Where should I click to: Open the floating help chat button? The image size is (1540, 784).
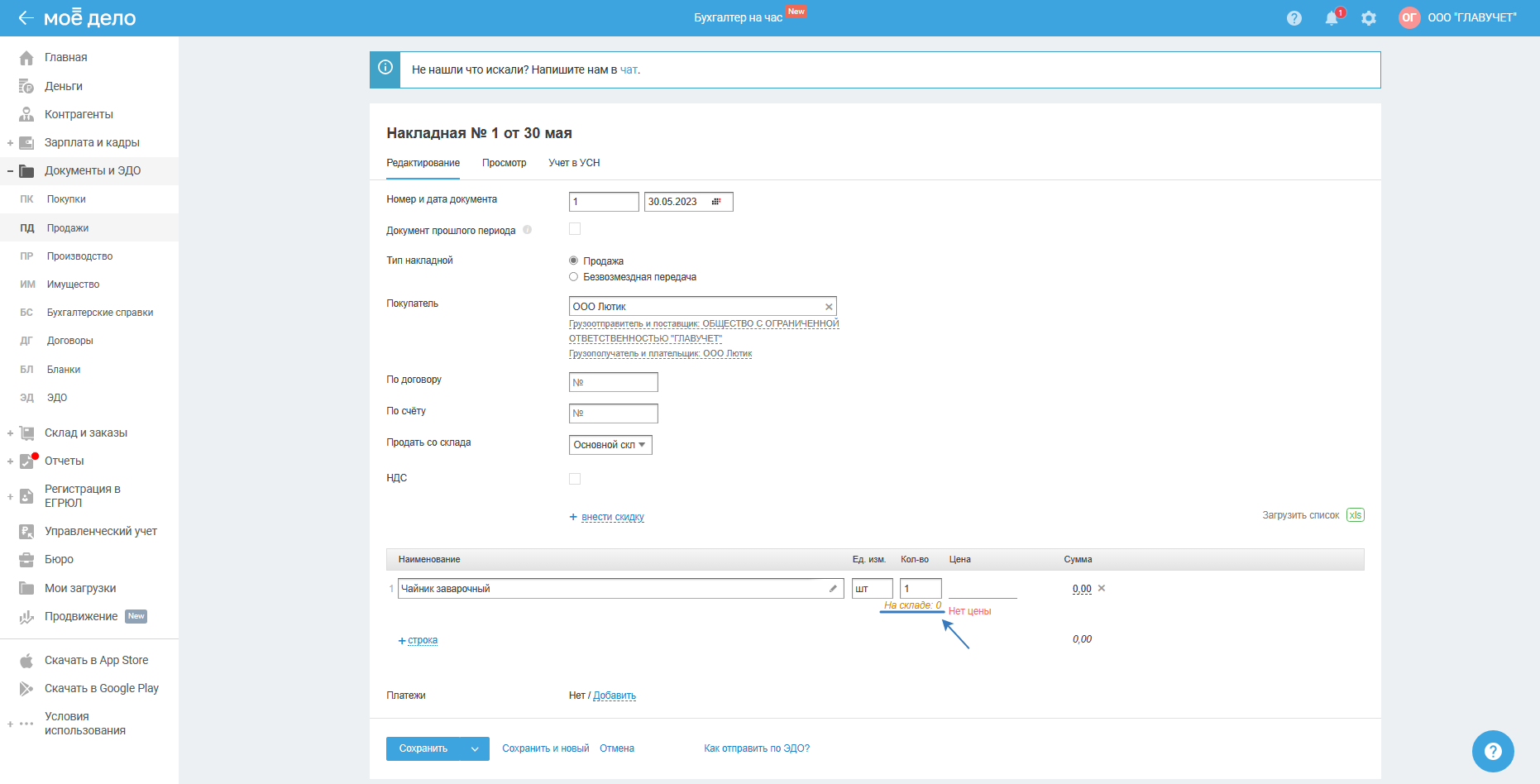1493,751
